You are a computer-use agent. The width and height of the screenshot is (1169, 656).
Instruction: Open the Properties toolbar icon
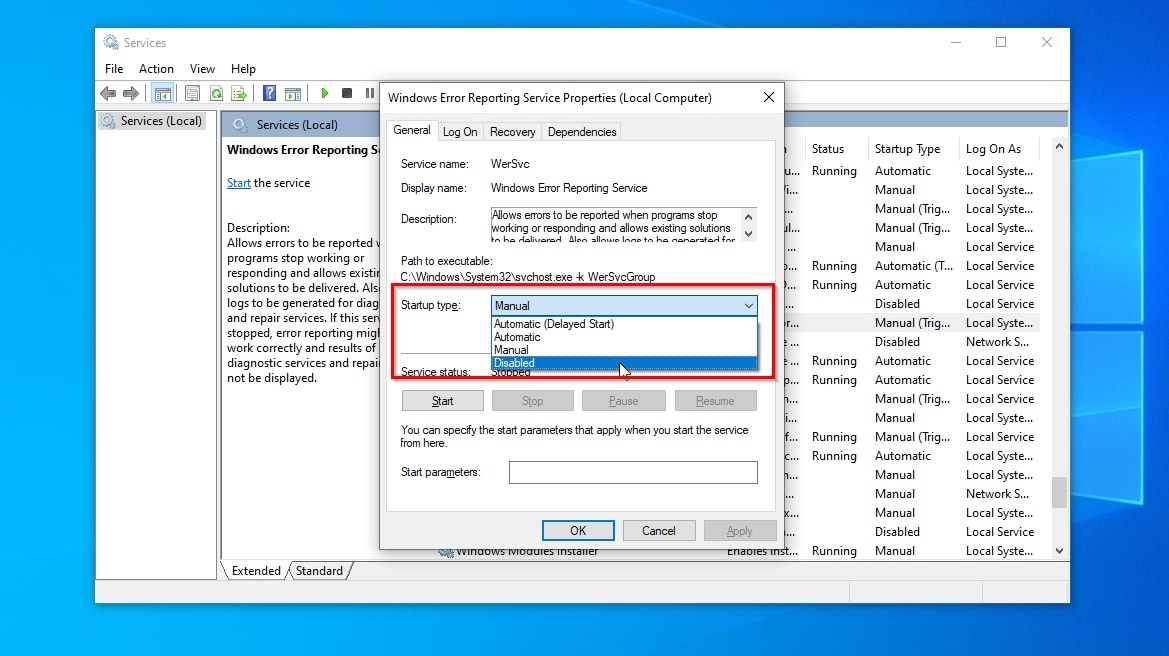click(192, 93)
